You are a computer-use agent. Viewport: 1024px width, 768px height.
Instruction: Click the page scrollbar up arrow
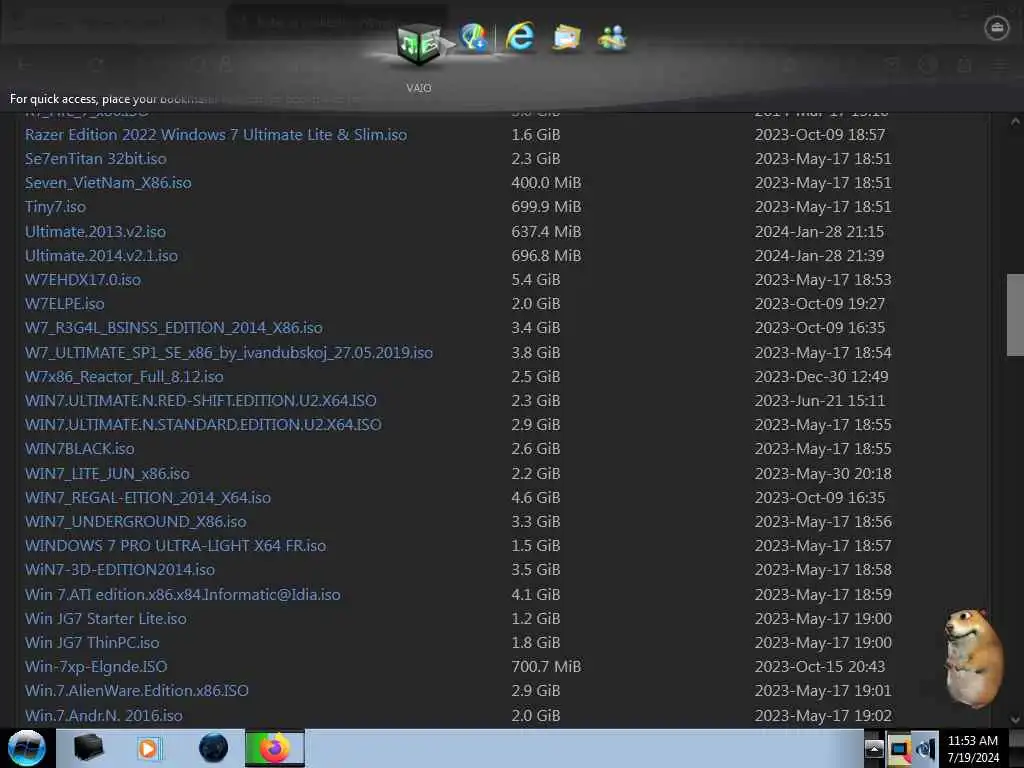click(1015, 122)
